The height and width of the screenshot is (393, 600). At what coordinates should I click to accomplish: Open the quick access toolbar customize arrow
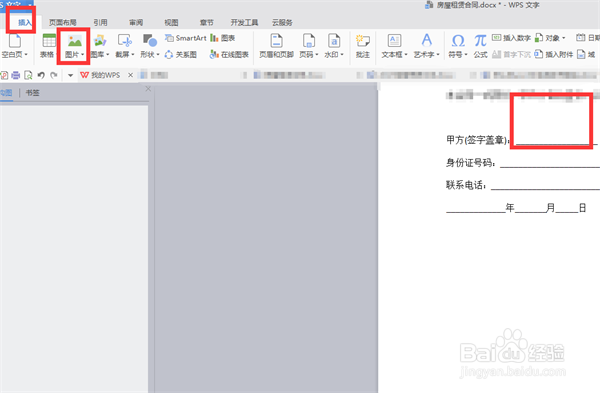[70, 75]
